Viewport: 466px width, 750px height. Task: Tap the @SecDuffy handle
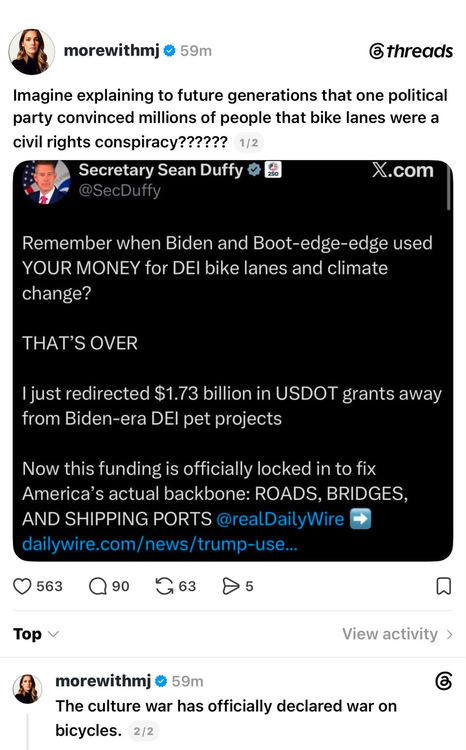pos(120,190)
